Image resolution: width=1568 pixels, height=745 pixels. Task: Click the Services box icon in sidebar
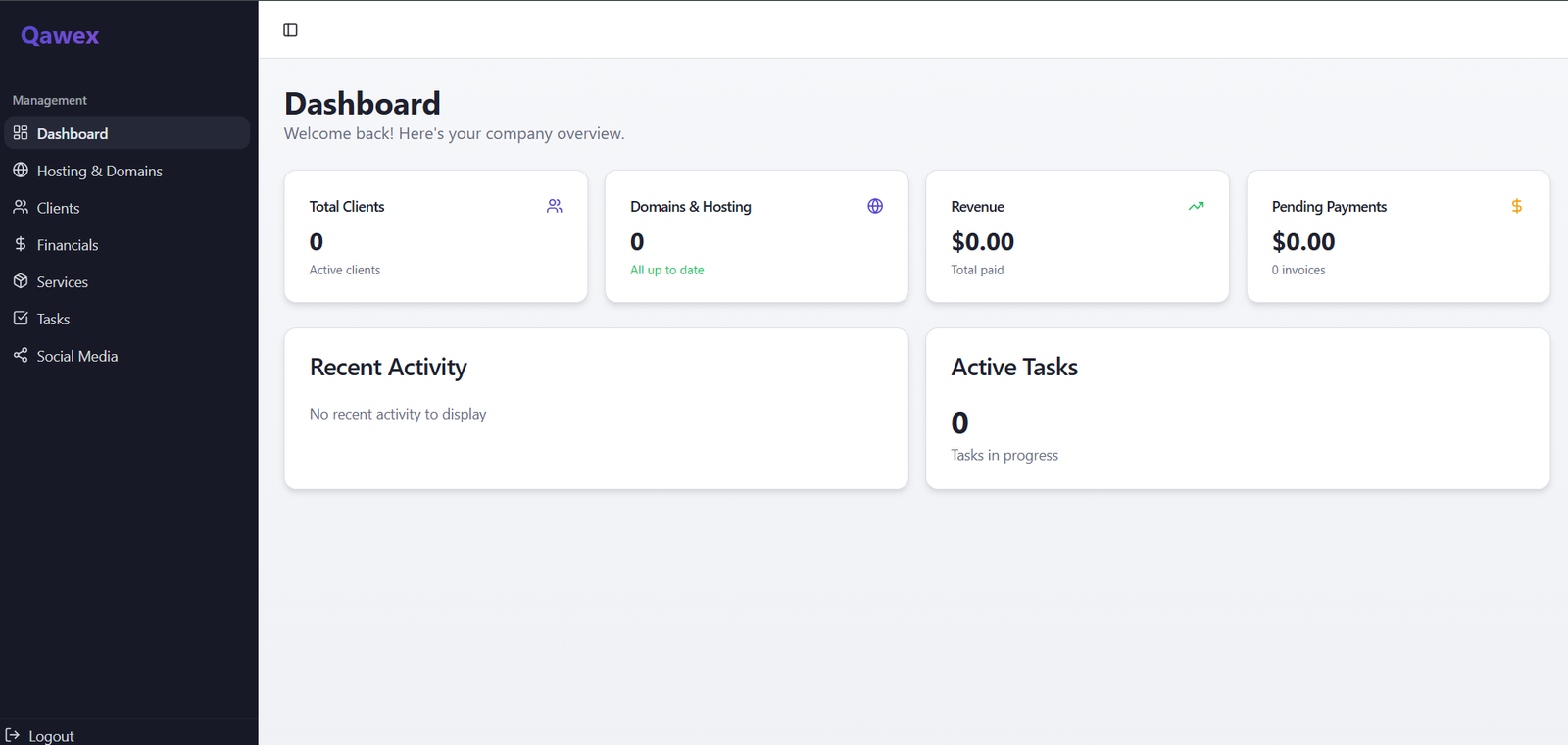[x=21, y=281]
